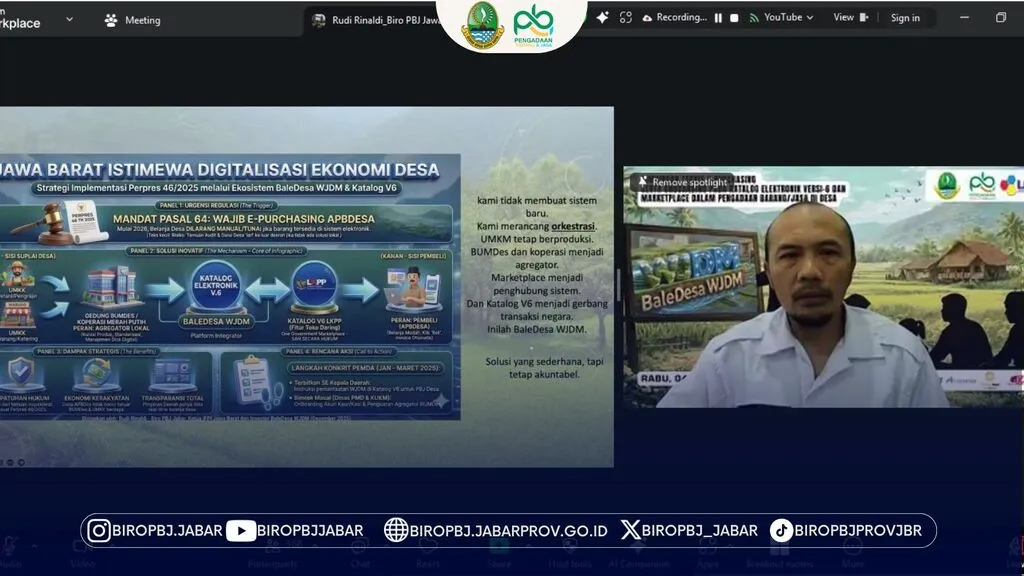
Task: Open Host tools in the bottom toolbar
Action: 568,563
